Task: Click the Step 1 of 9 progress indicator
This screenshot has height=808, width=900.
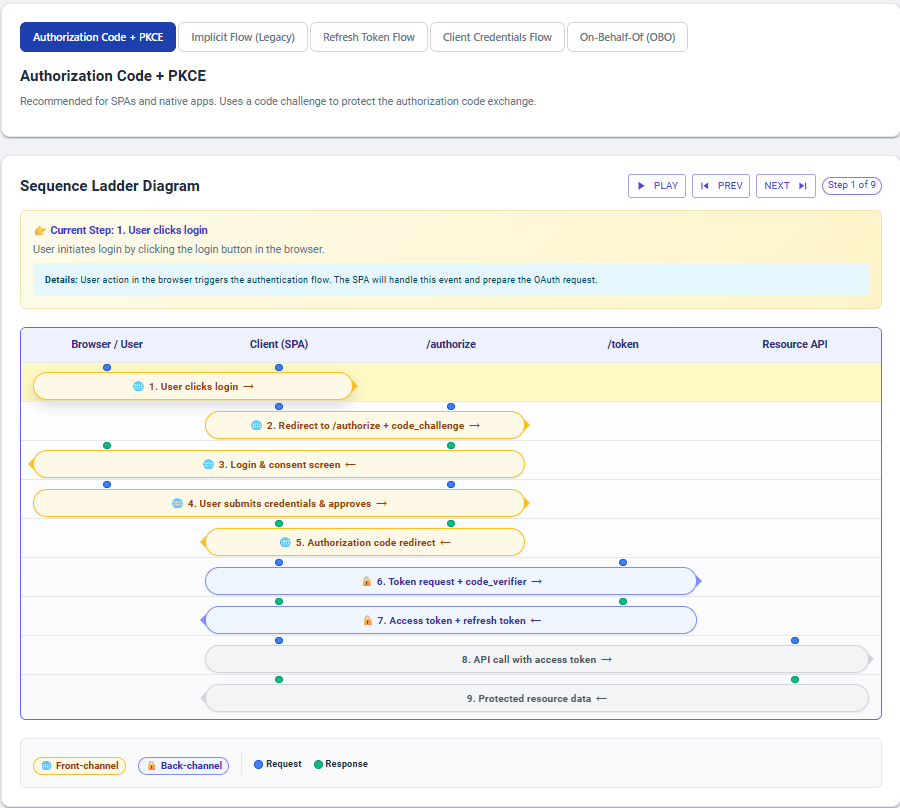Action: tap(851, 185)
